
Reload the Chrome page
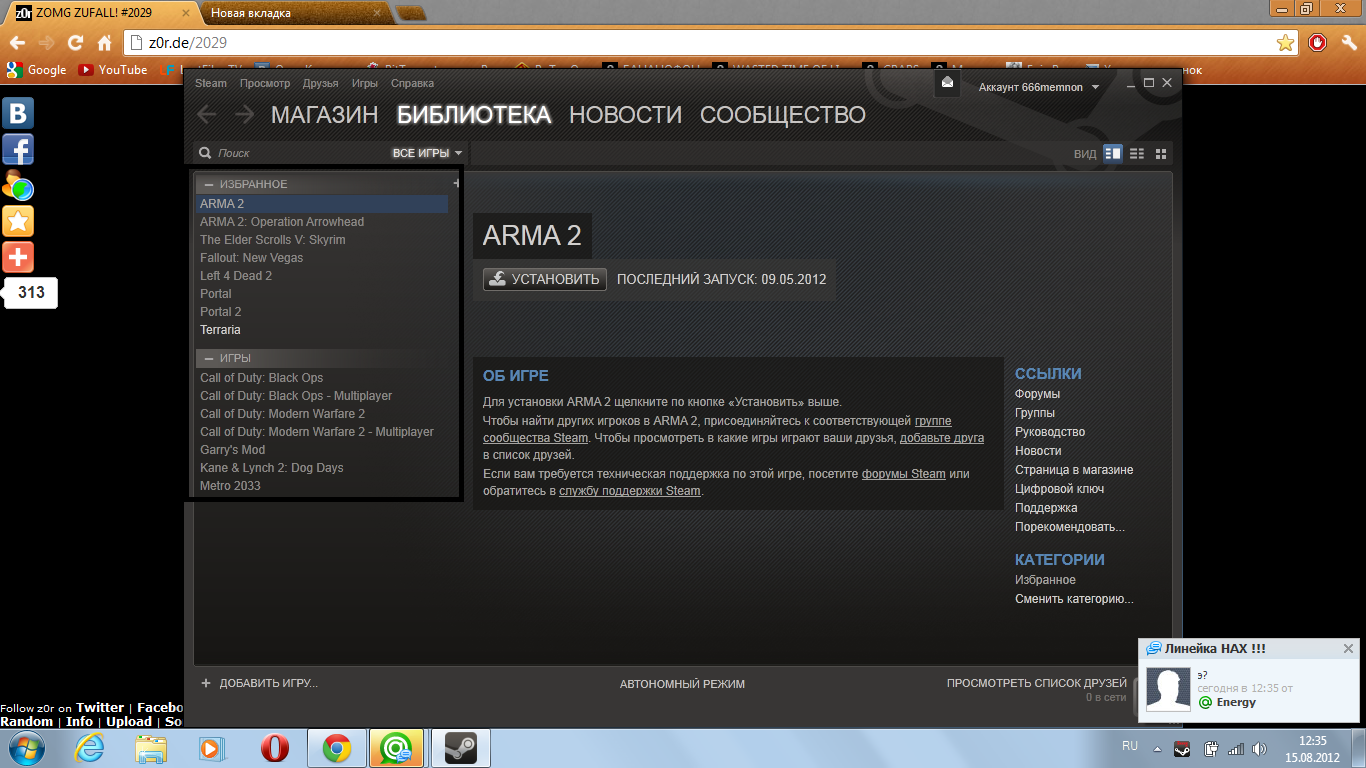click(x=75, y=43)
